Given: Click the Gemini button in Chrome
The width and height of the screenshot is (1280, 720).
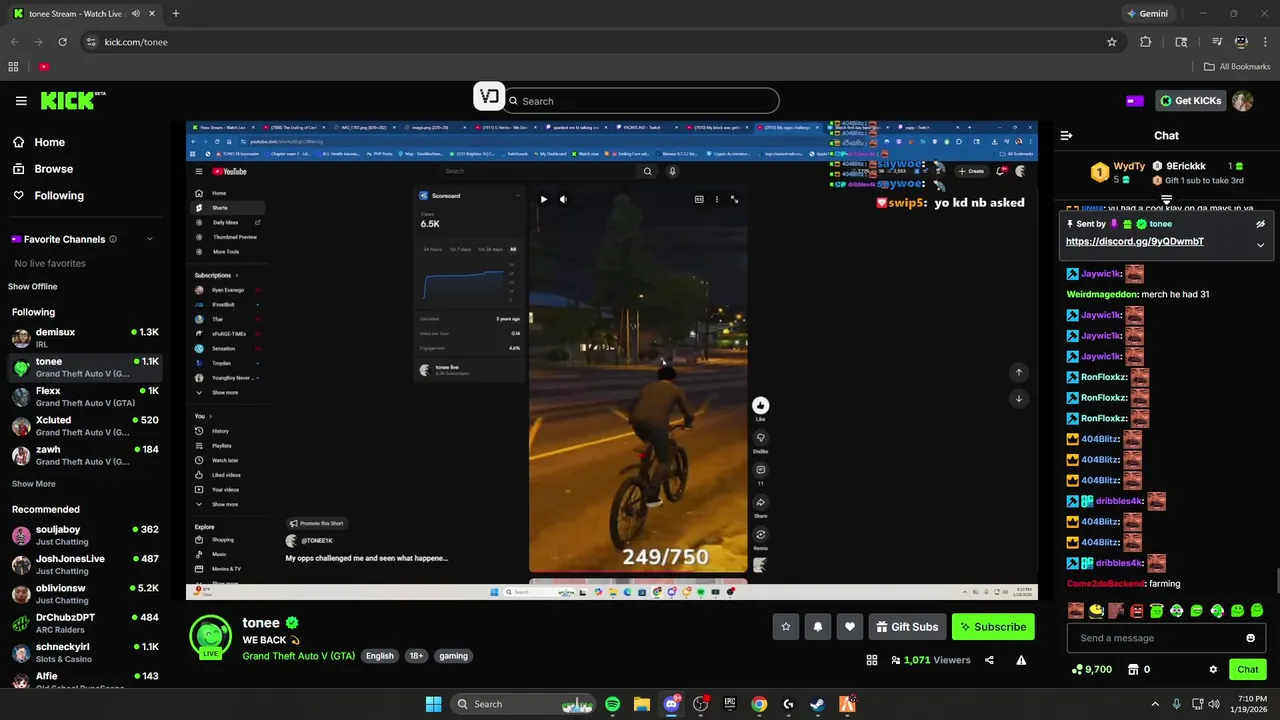Looking at the screenshot, I should [1148, 14].
